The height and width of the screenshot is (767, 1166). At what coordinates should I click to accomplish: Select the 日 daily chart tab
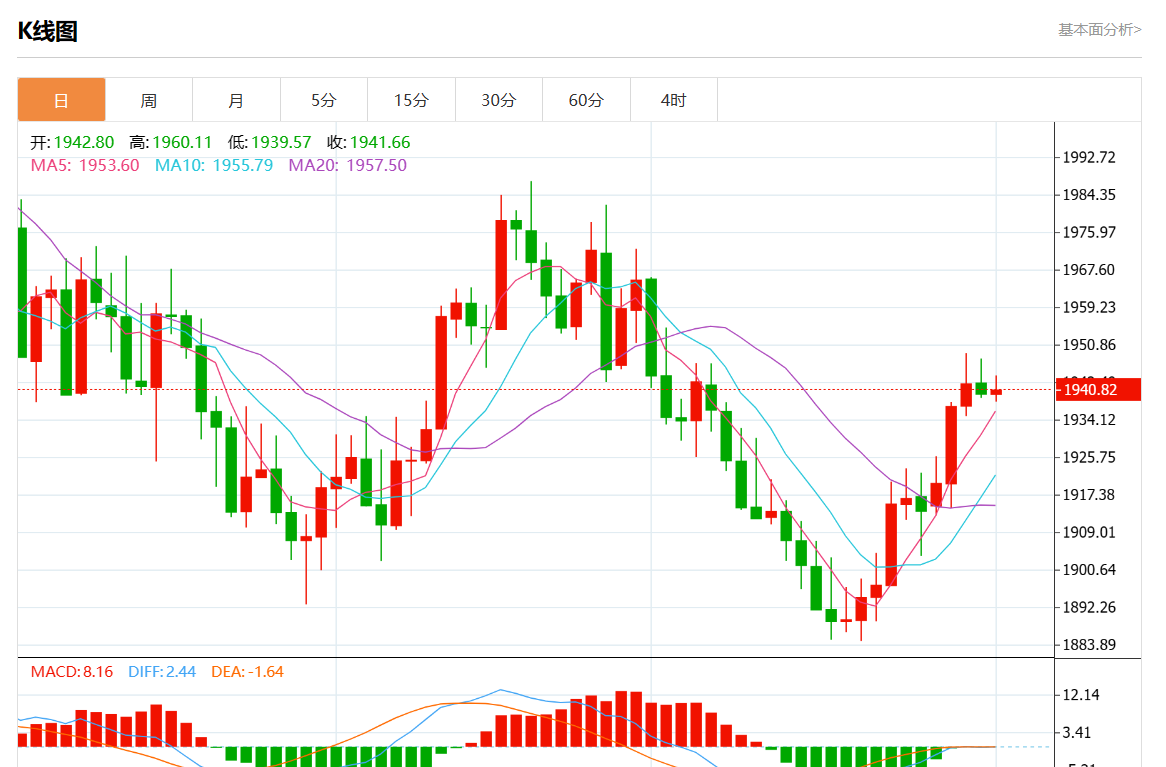[x=62, y=100]
